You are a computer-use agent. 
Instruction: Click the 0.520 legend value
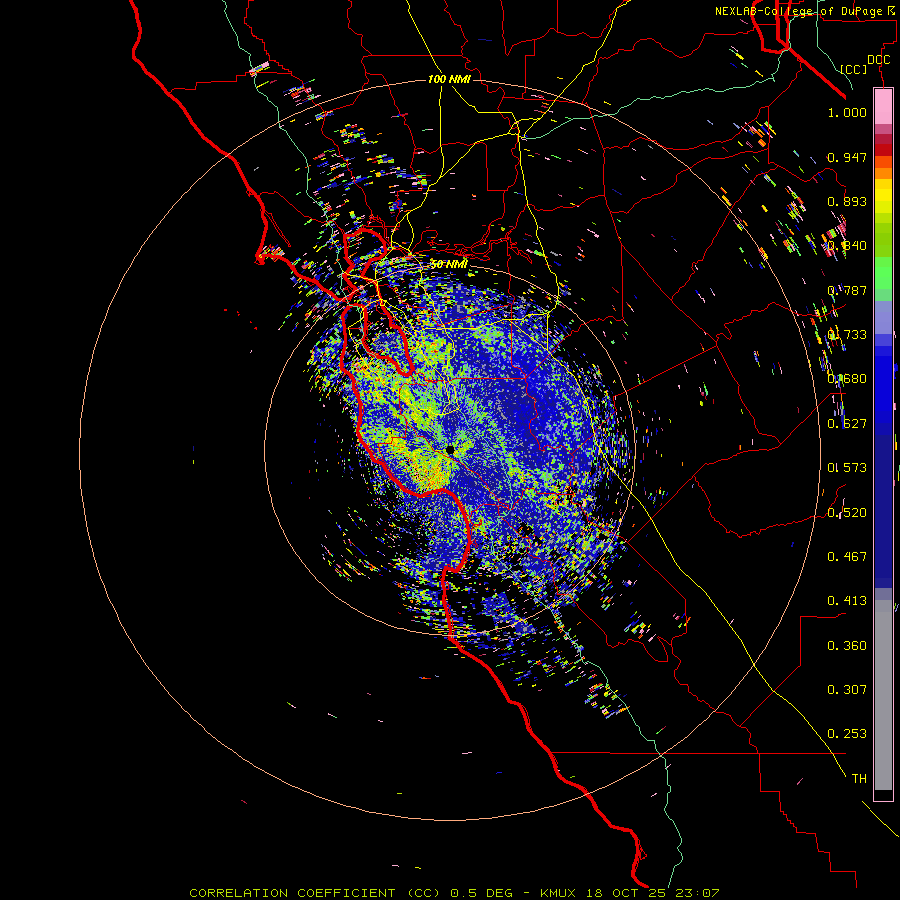click(847, 513)
